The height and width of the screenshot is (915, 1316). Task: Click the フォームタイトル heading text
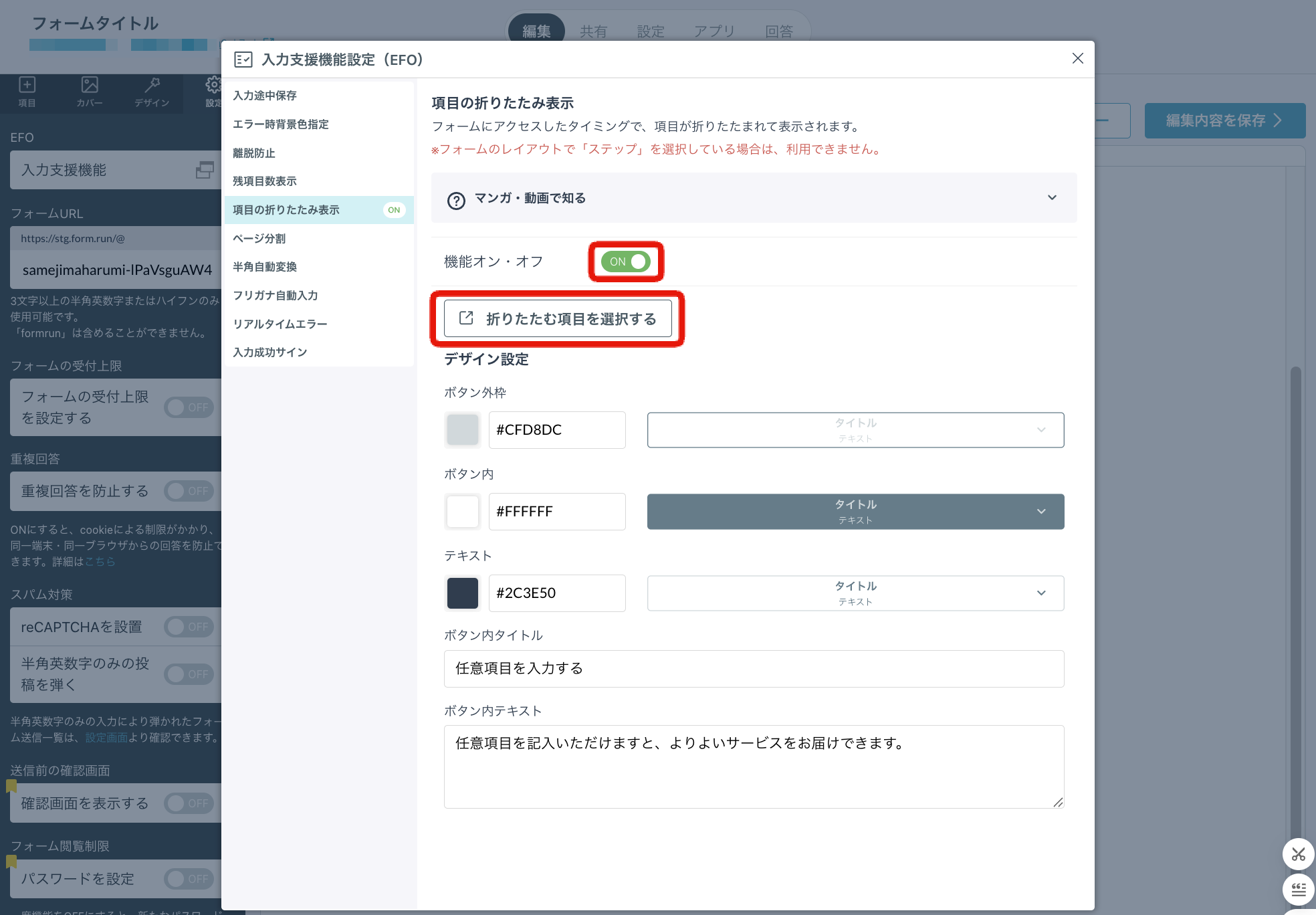pyautogui.click(x=95, y=23)
